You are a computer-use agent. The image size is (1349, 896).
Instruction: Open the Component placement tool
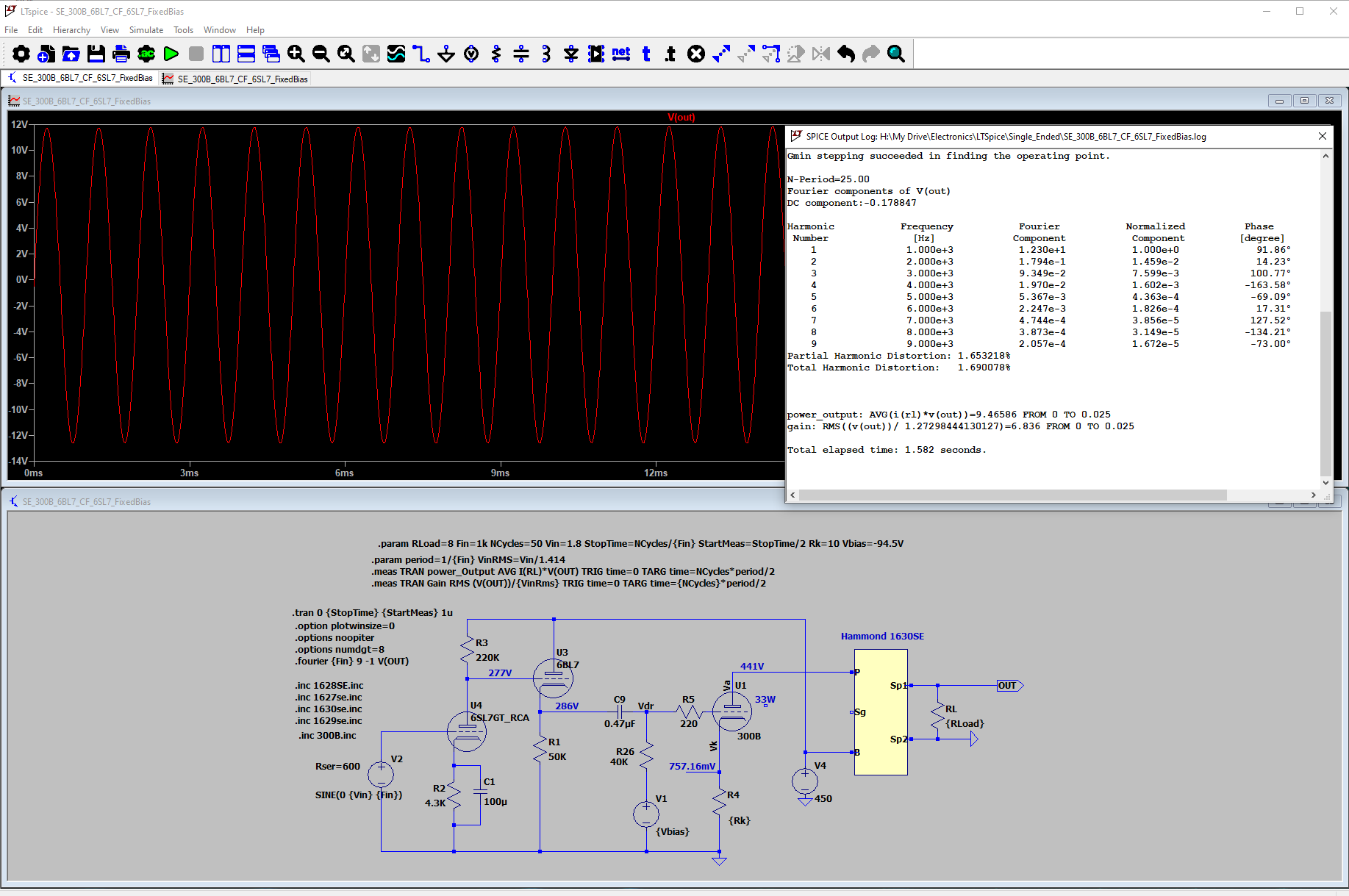pyautogui.click(x=596, y=54)
